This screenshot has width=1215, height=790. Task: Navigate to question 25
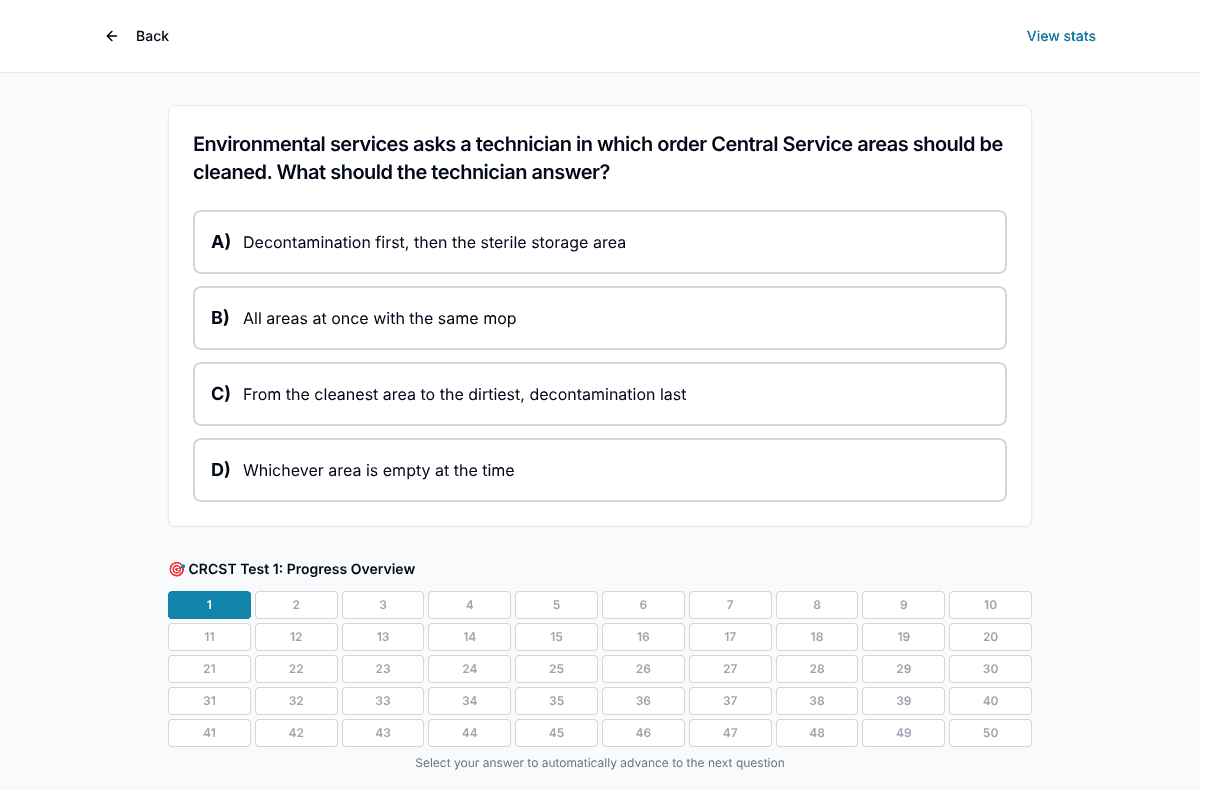pos(556,669)
